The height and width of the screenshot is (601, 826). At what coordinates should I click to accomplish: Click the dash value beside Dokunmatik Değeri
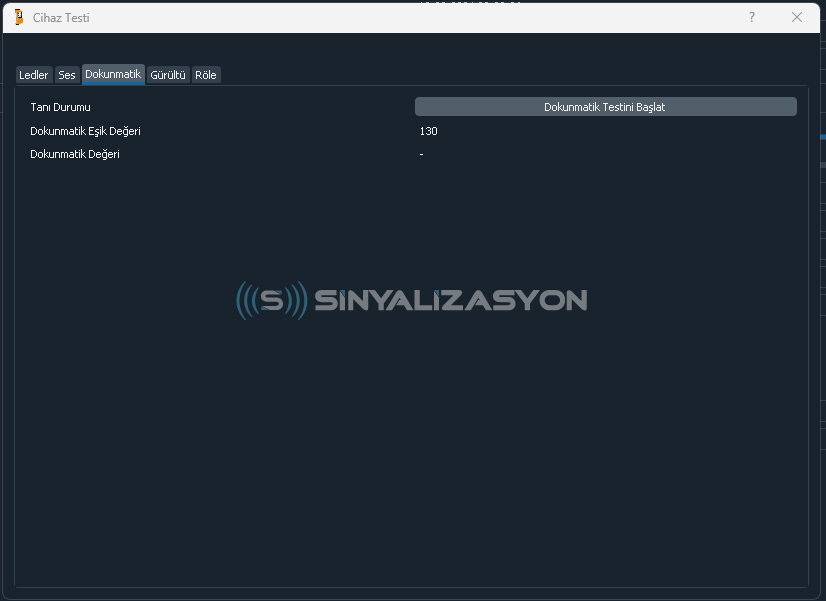coord(421,154)
